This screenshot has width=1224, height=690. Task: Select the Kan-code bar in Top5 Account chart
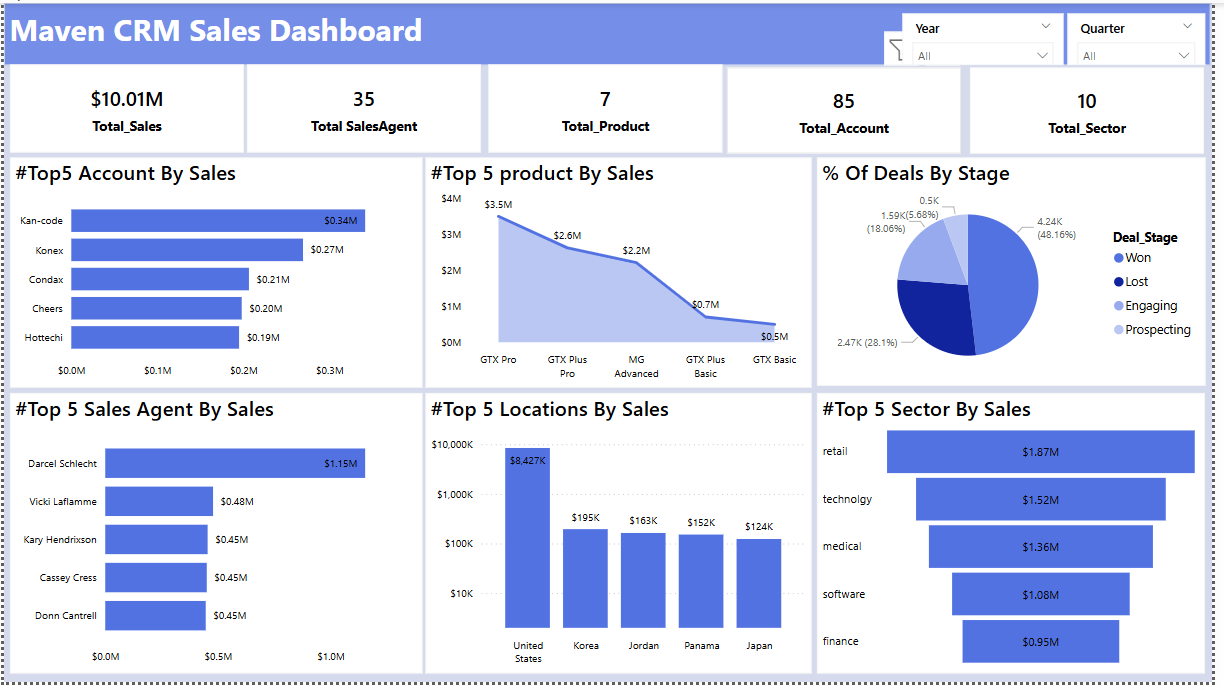[217, 221]
